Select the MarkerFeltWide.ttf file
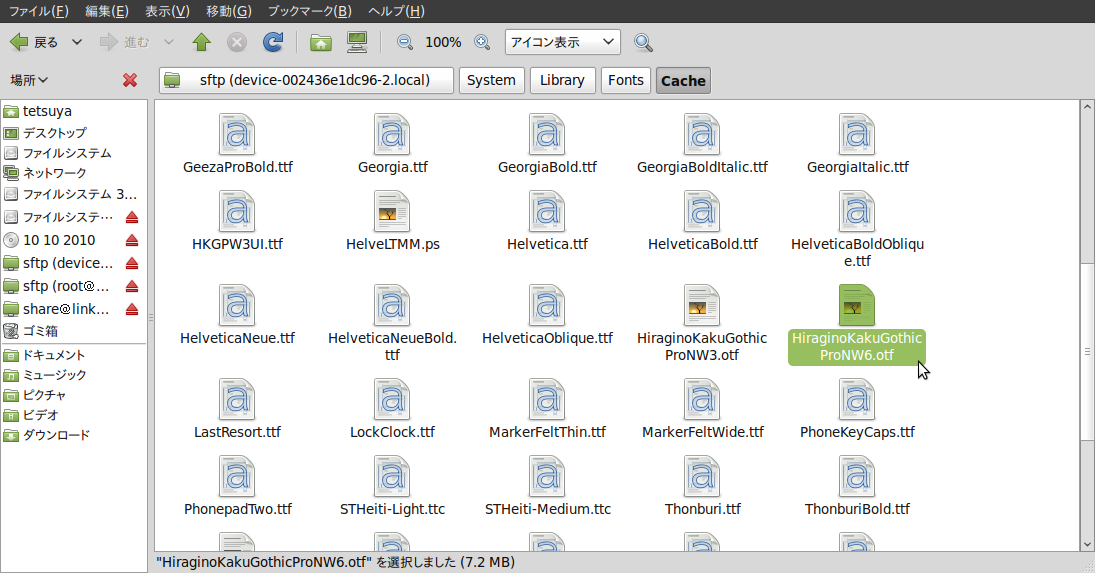1095x573 pixels. click(x=702, y=409)
